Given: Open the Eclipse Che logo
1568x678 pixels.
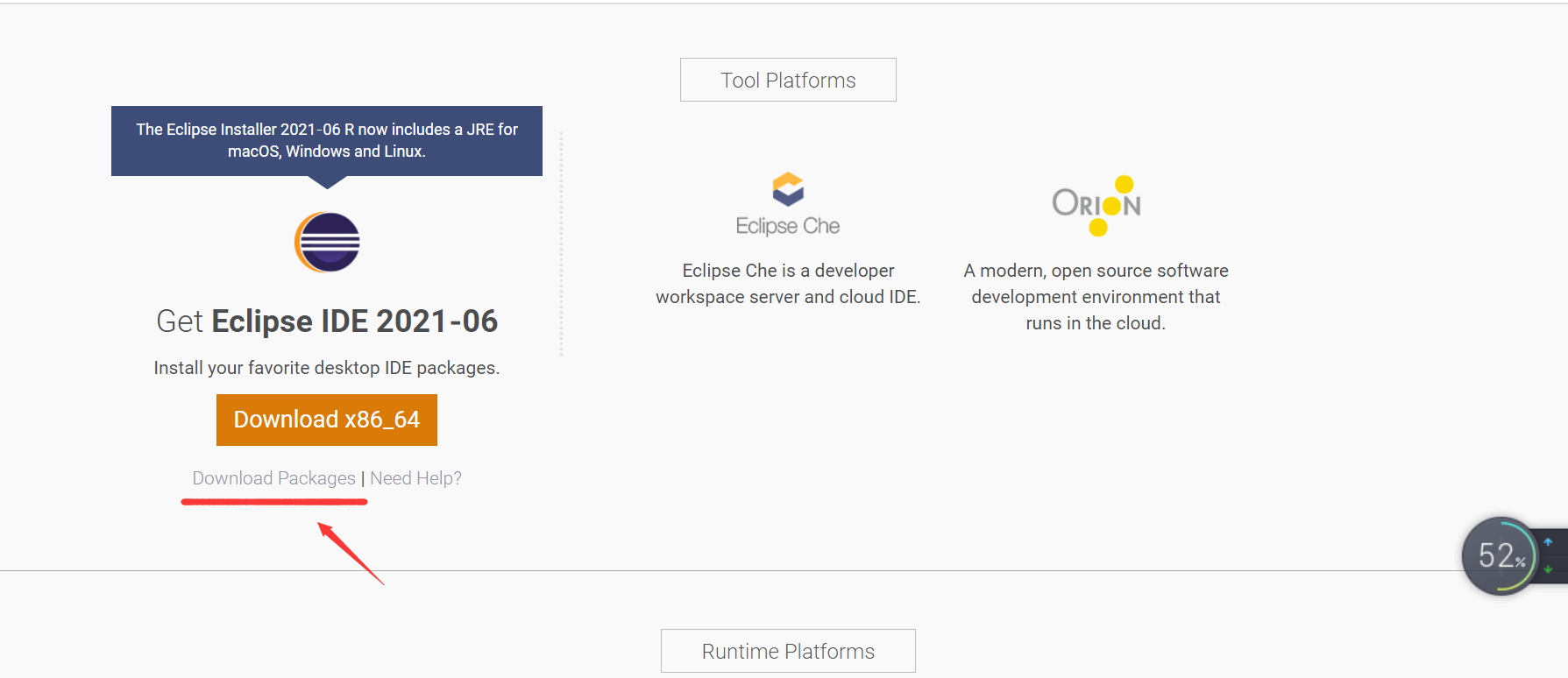Looking at the screenshot, I should (x=788, y=204).
